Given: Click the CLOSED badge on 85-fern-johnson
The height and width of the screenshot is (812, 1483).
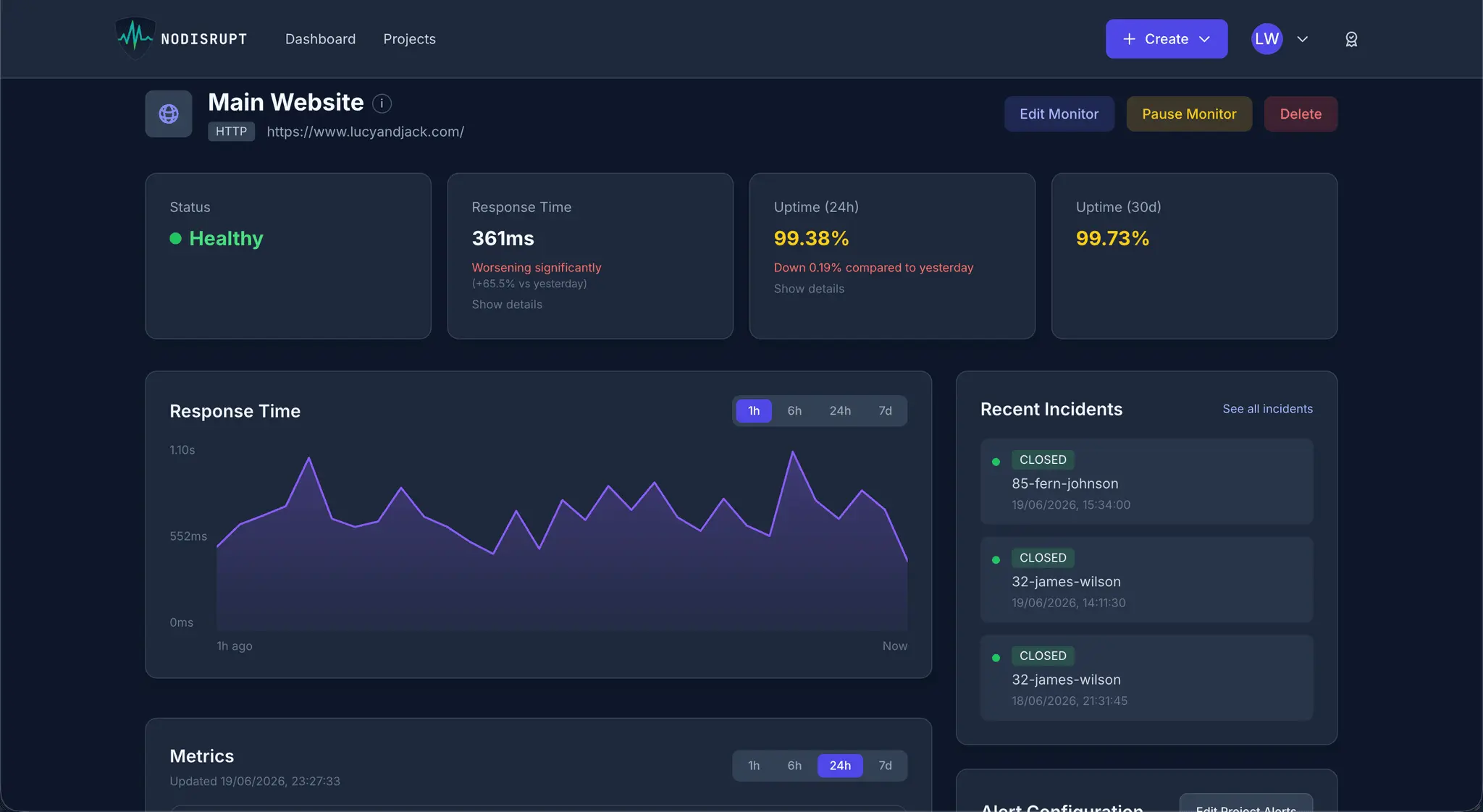Looking at the screenshot, I should [x=1043, y=460].
